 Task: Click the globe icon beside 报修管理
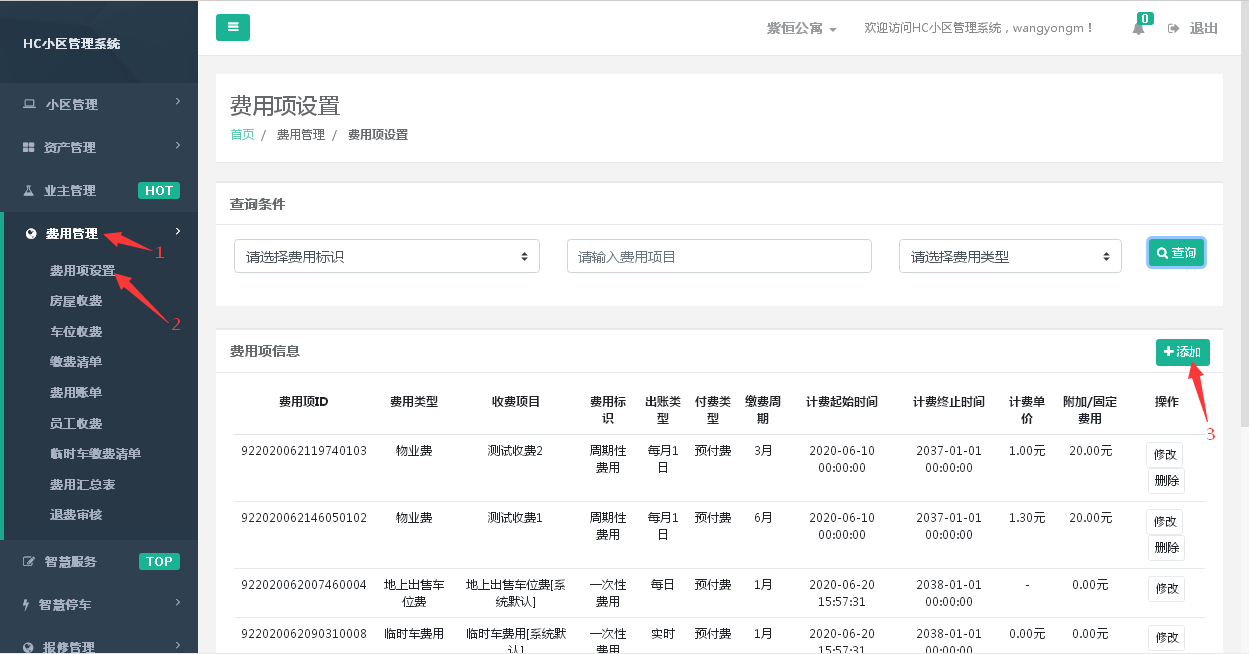tap(29, 647)
